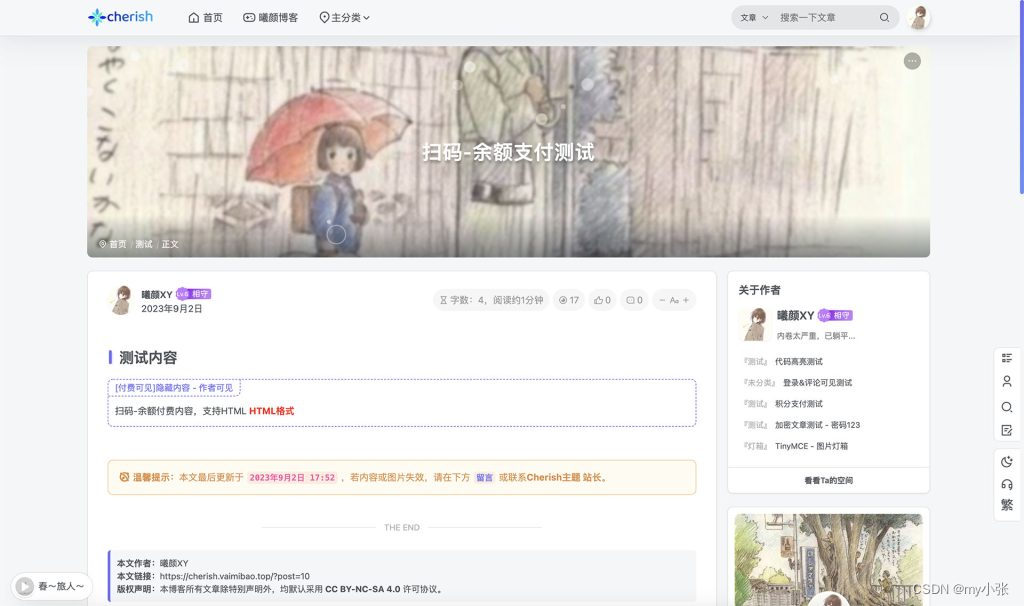Click Cherish主题 站长 contact link in notice

[564, 477]
